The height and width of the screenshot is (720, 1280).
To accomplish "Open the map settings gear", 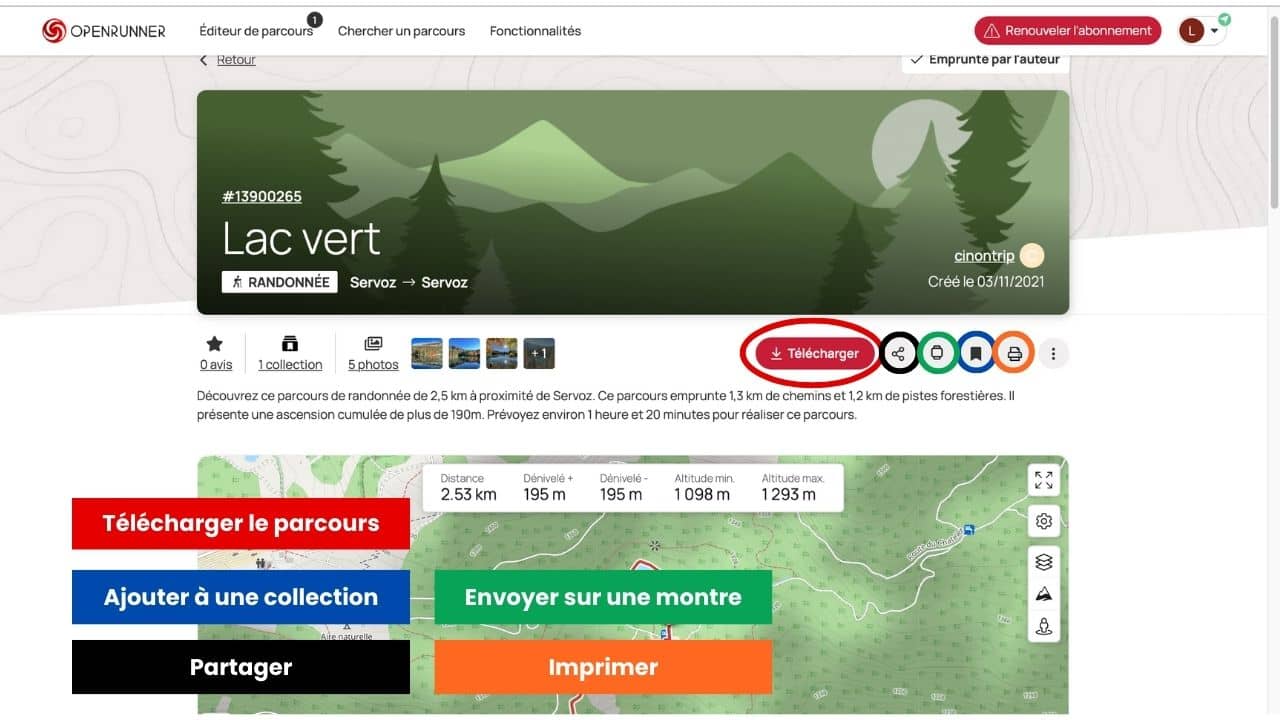I will (1044, 521).
